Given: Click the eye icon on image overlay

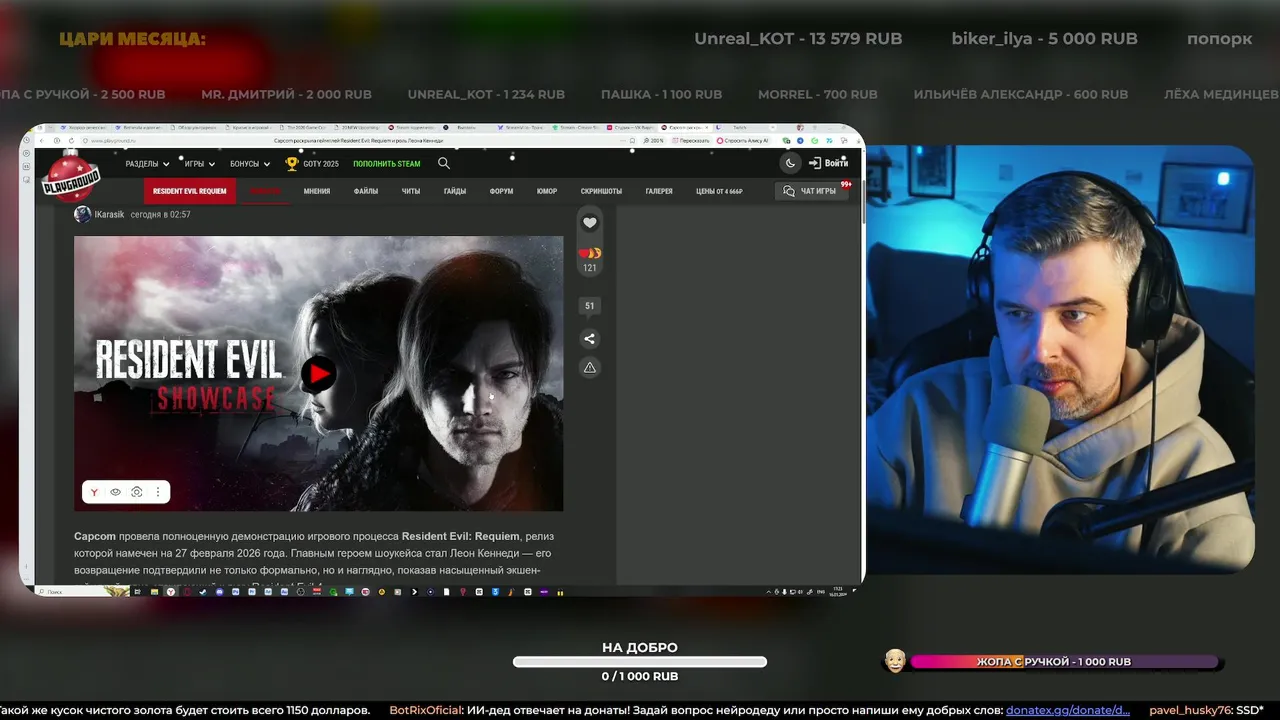Looking at the screenshot, I should 115,492.
